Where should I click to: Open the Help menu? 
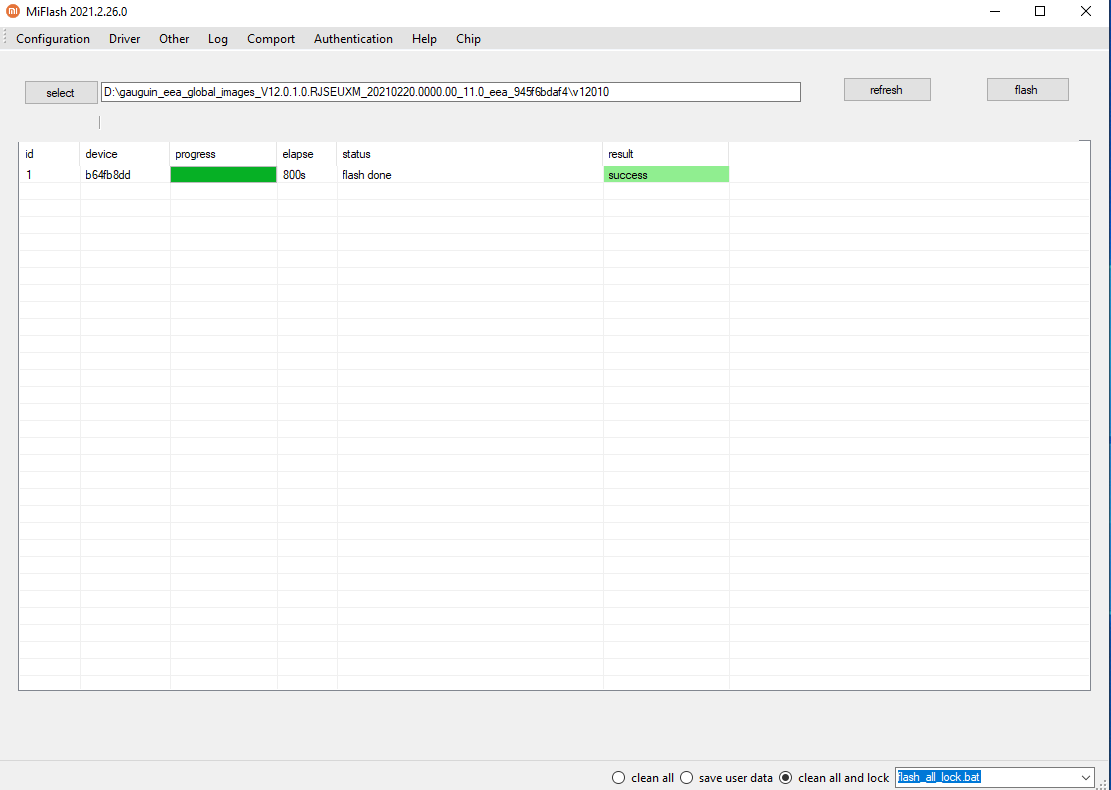tap(424, 39)
